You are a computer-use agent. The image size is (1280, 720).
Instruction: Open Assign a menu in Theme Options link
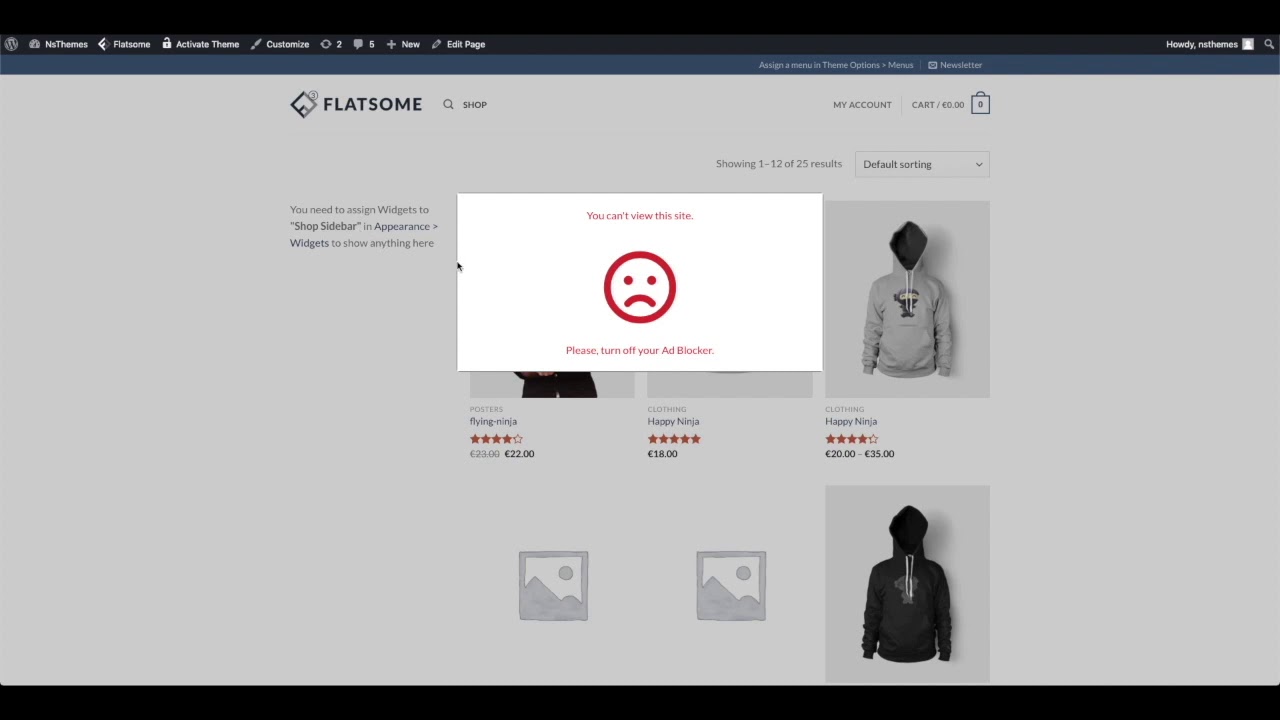[836, 65]
